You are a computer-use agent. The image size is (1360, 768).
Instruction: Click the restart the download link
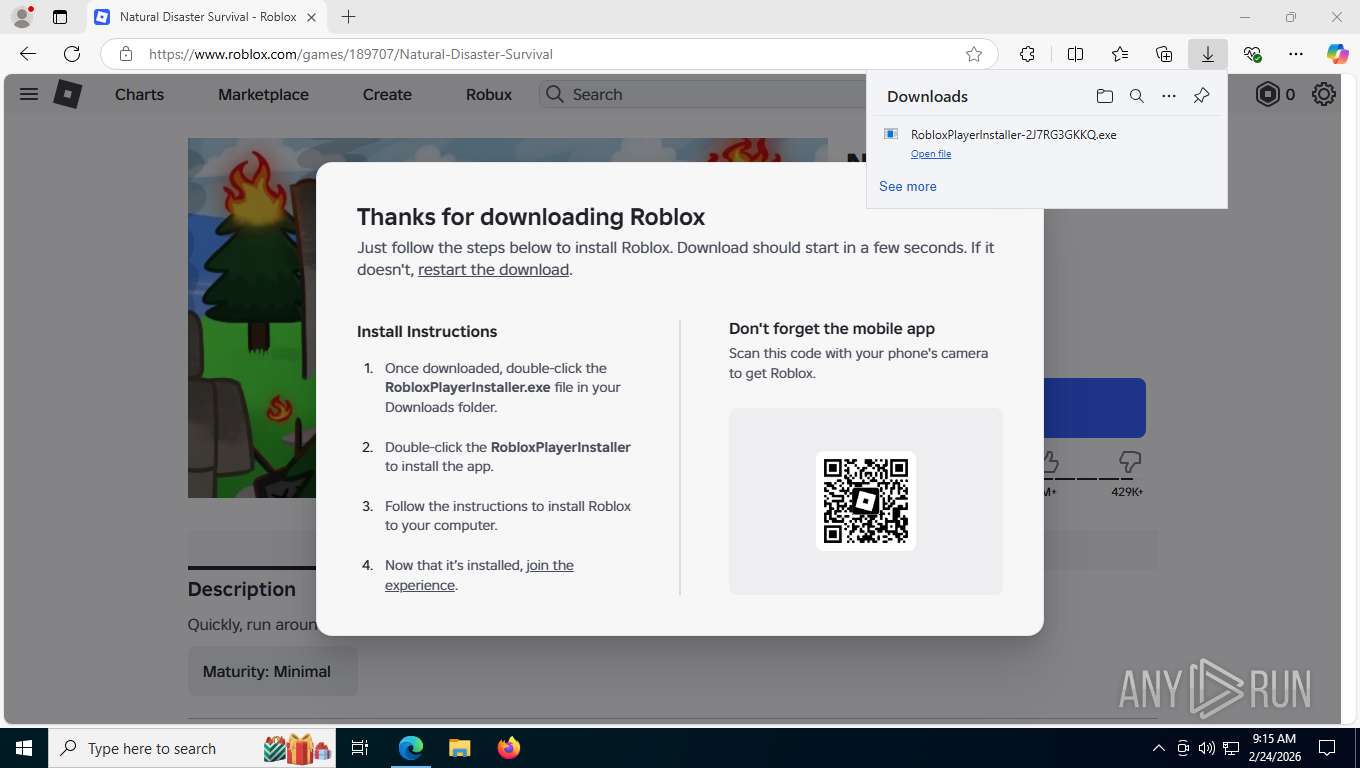coord(493,270)
